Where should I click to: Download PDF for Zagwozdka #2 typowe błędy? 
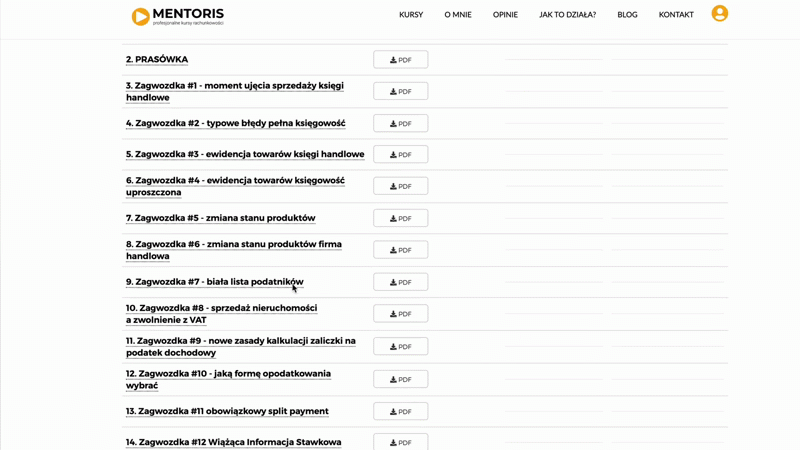(x=401, y=123)
